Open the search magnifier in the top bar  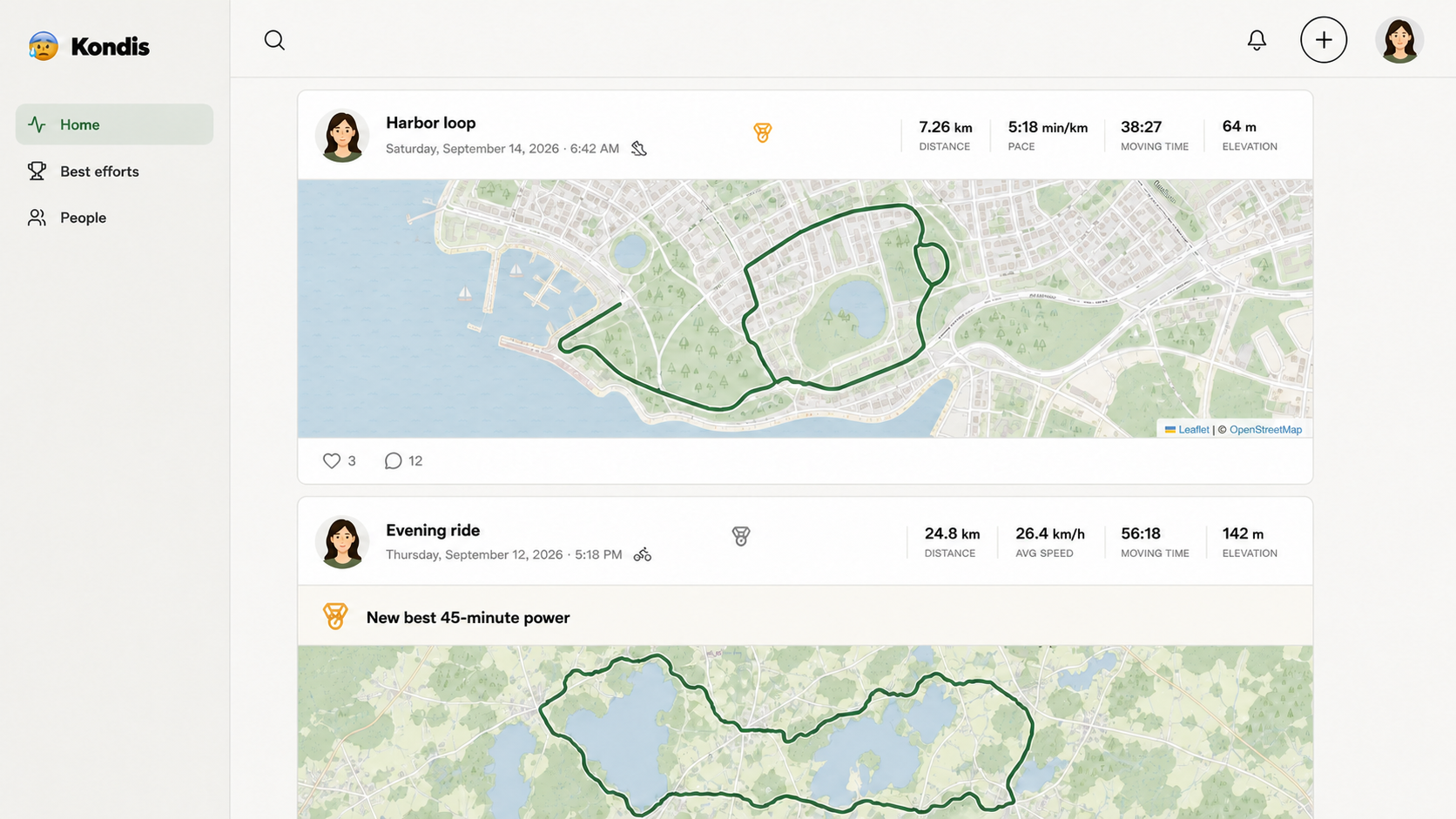pyautogui.click(x=274, y=40)
